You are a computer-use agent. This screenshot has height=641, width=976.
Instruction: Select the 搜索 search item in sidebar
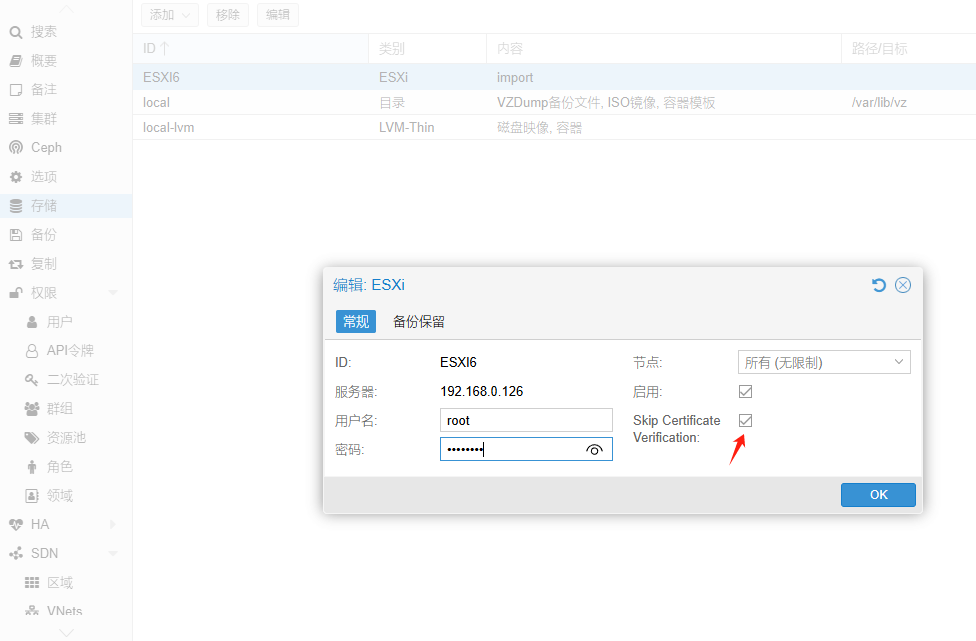(x=43, y=32)
